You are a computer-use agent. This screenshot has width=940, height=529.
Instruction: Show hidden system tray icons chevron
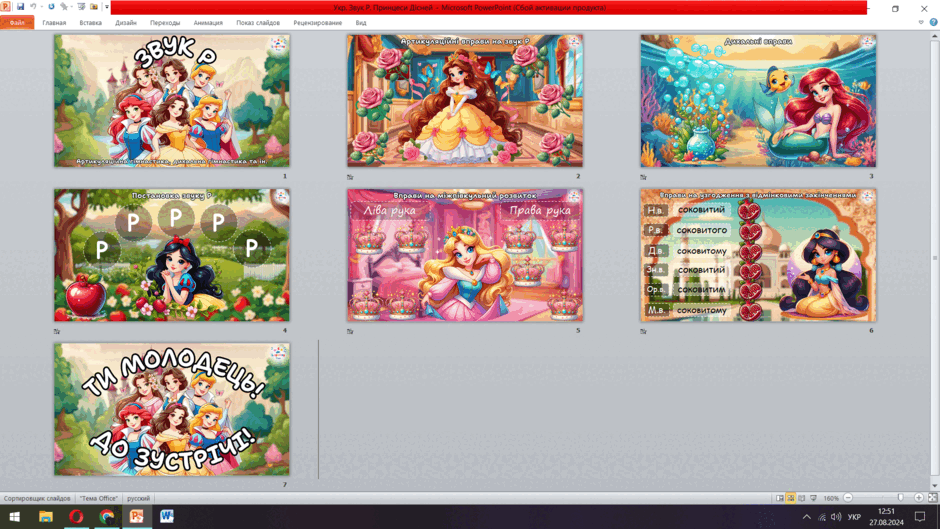(x=807, y=517)
